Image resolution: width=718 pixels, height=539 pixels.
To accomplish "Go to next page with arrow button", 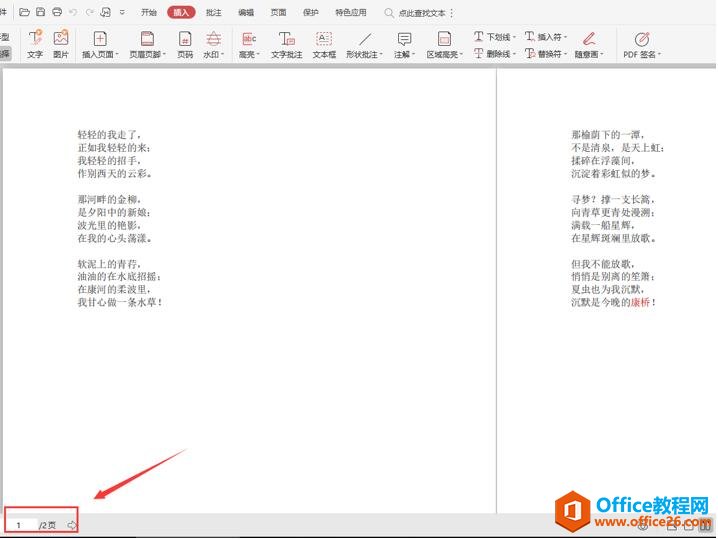I will (x=72, y=525).
